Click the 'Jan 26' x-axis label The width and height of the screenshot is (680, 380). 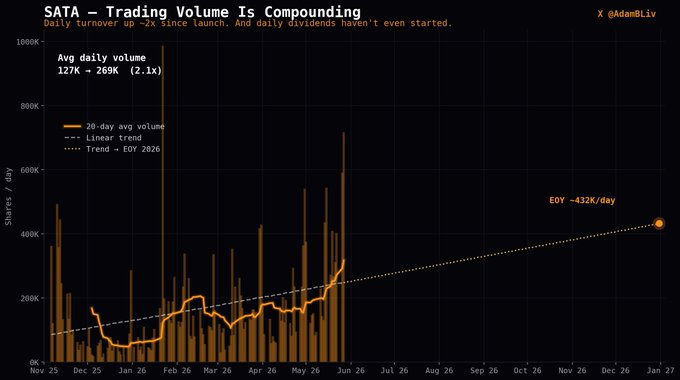tap(132, 370)
